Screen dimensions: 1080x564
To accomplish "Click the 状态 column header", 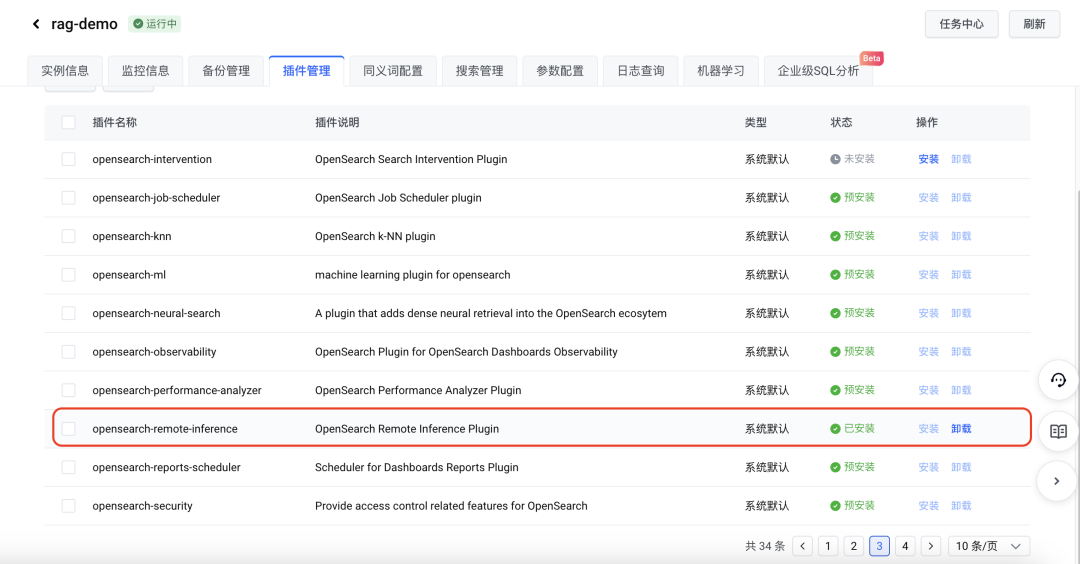I will 841,123.
